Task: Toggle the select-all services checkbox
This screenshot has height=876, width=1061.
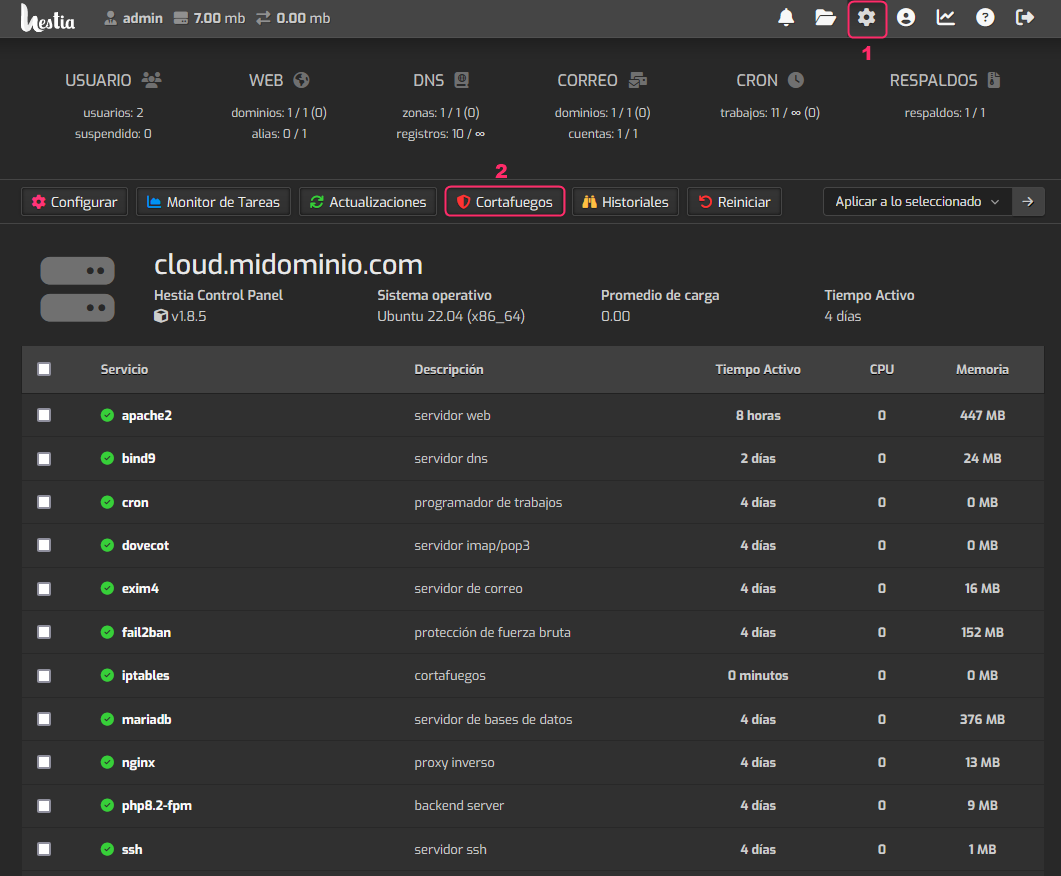Action: click(44, 369)
